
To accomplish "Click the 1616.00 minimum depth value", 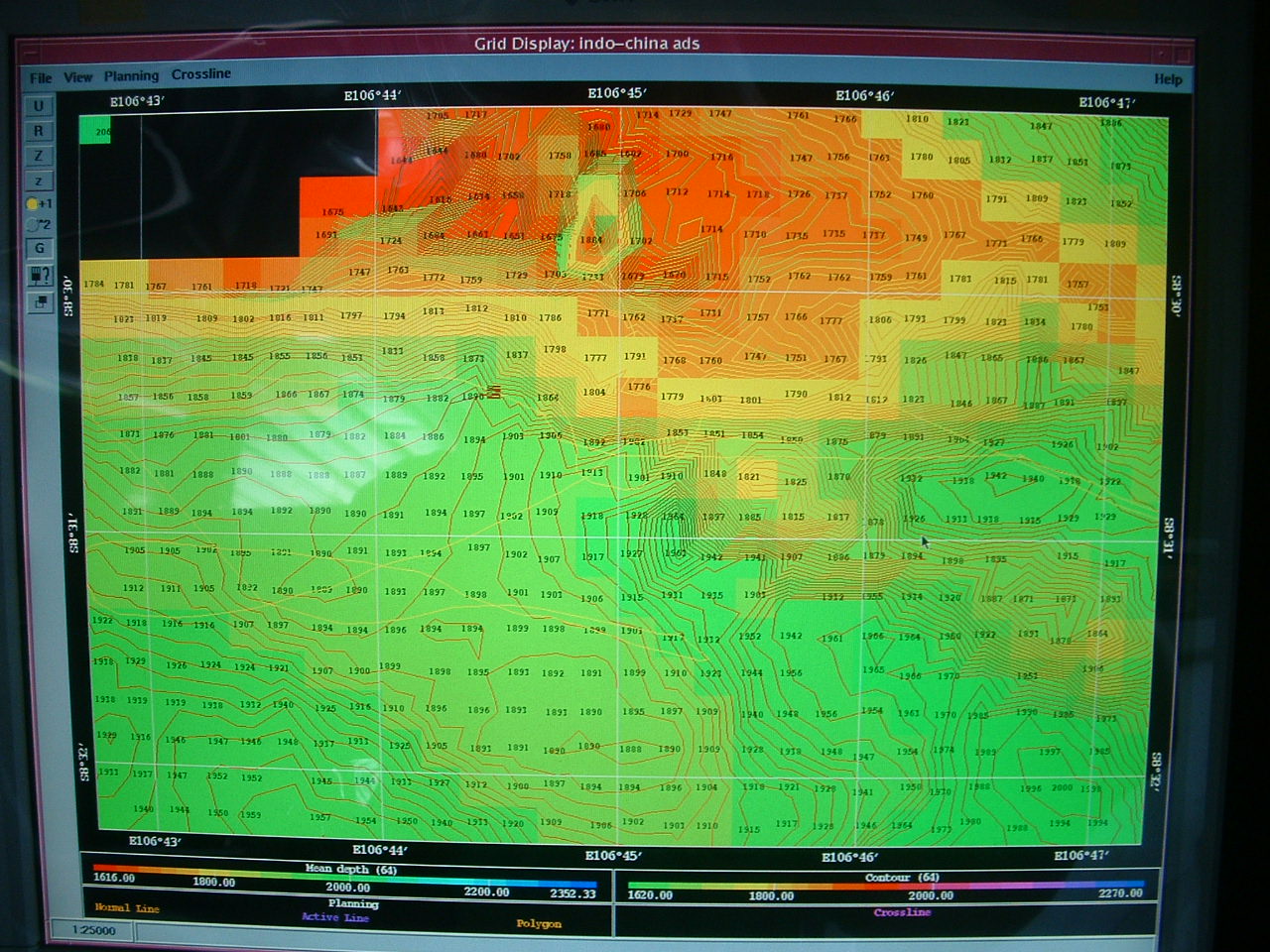I will 114,878.
